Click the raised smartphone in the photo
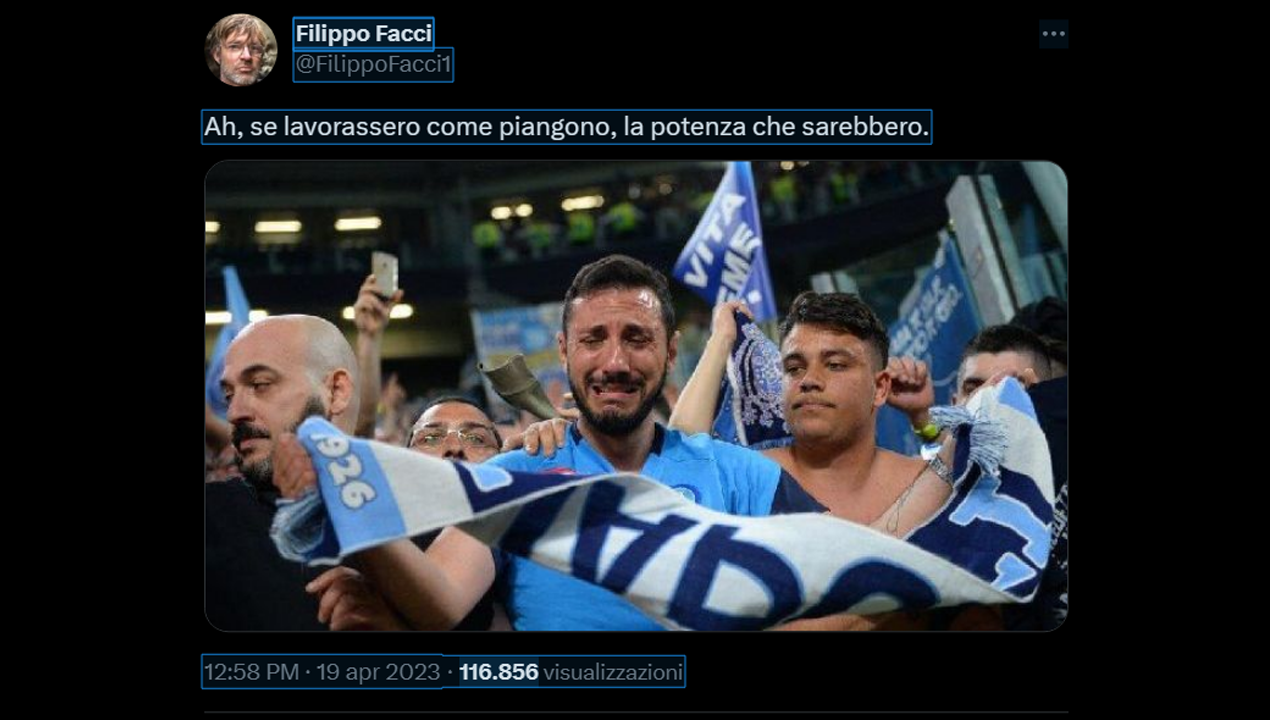 [x=384, y=274]
